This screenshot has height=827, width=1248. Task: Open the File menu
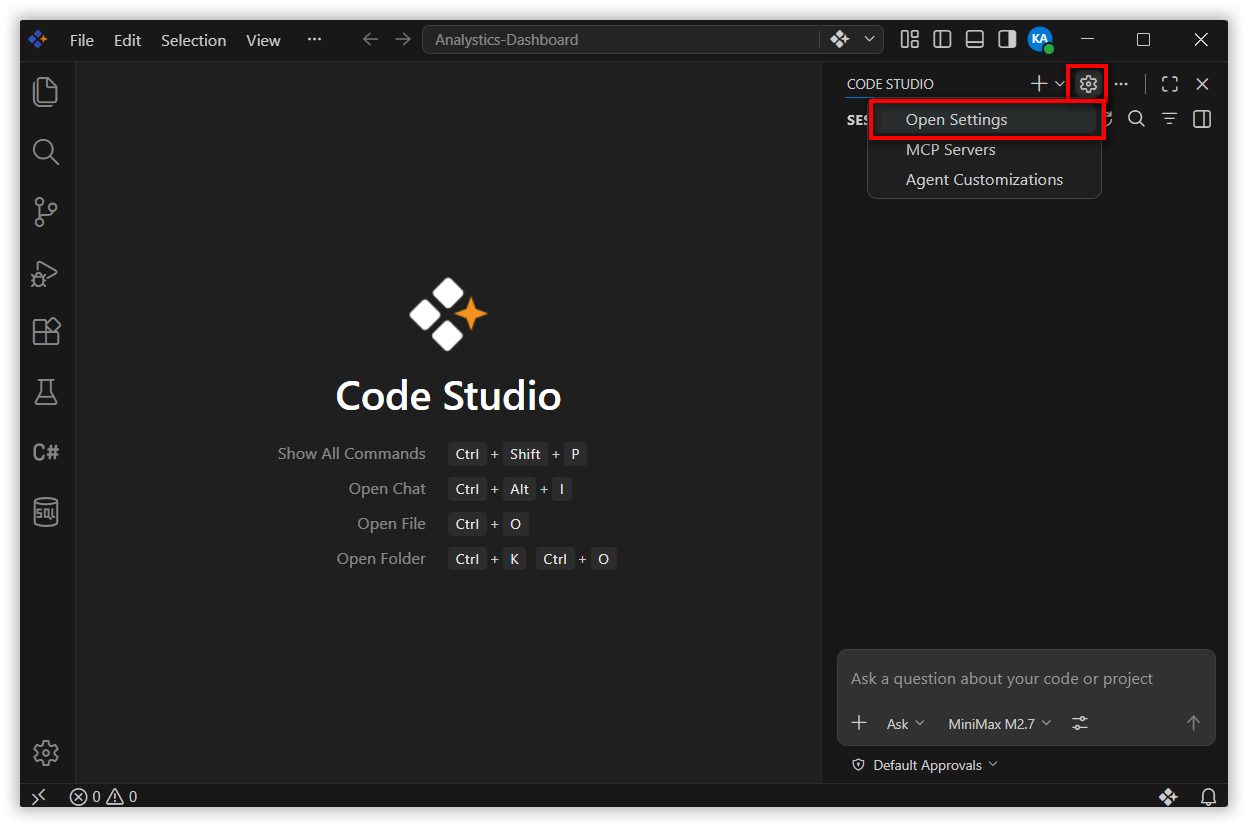coord(82,40)
